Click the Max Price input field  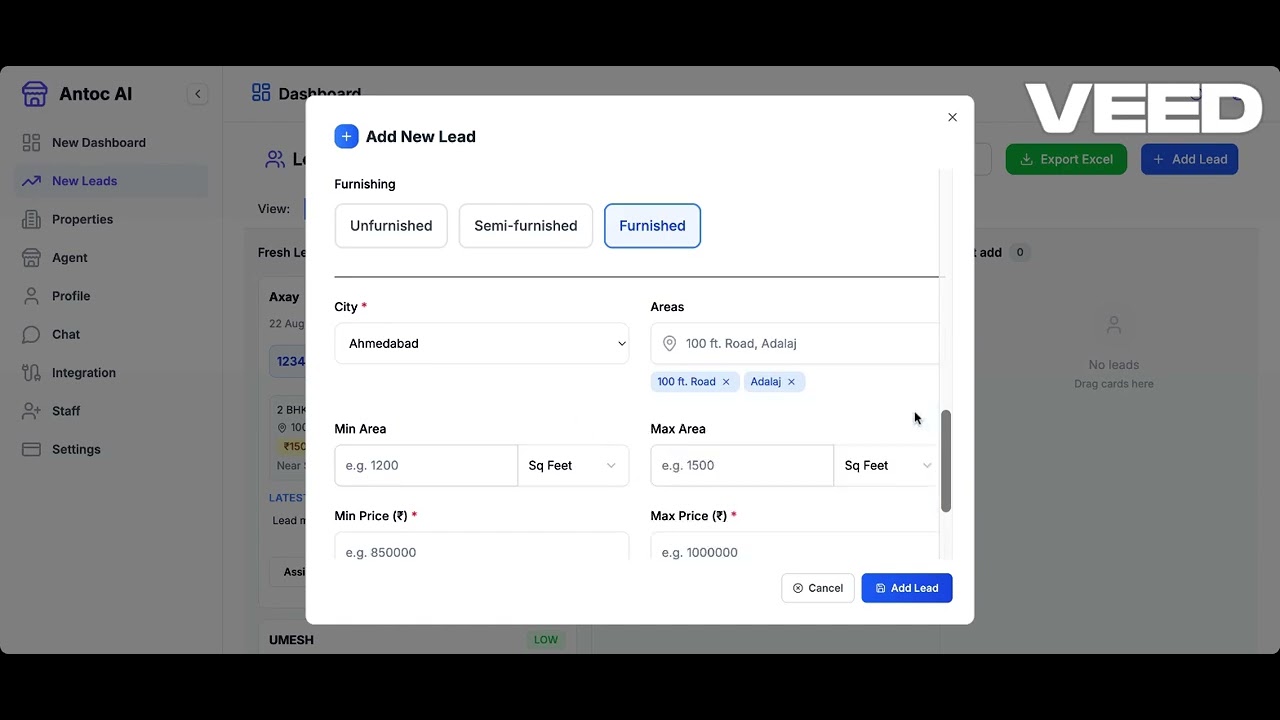pyautogui.click(x=795, y=547)
